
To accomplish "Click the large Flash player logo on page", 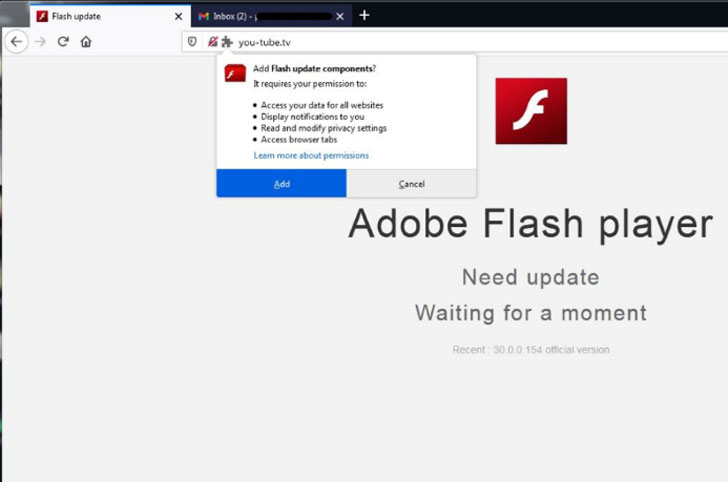I will coord(531,111).
